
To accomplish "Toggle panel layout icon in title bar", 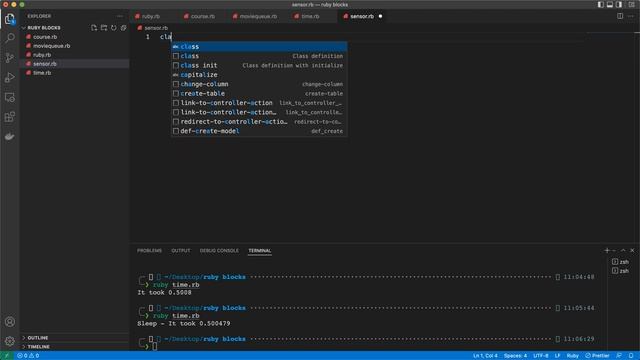I will pos(610,4).
